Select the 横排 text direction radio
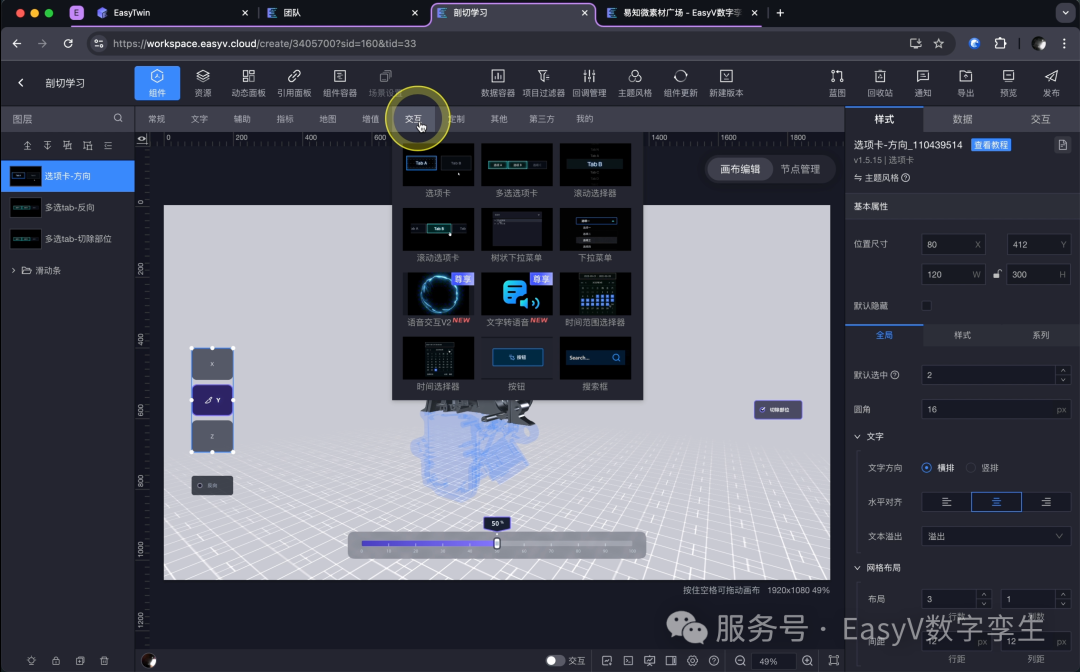This screenshot has height=672, width=1080. pos(926,468)
